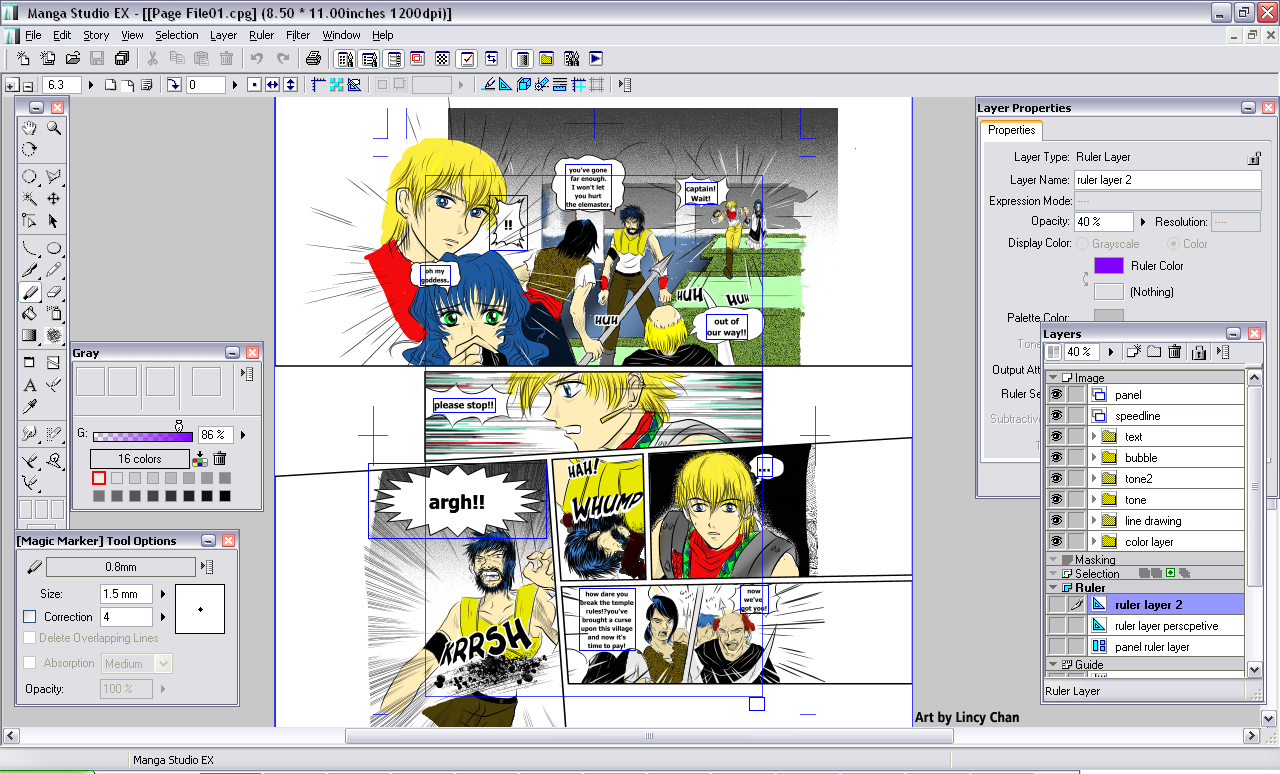1280x774 pixels.
Task: Select the Hand (pan) tool
Action: pyautogui.click(x=30, y=128)
